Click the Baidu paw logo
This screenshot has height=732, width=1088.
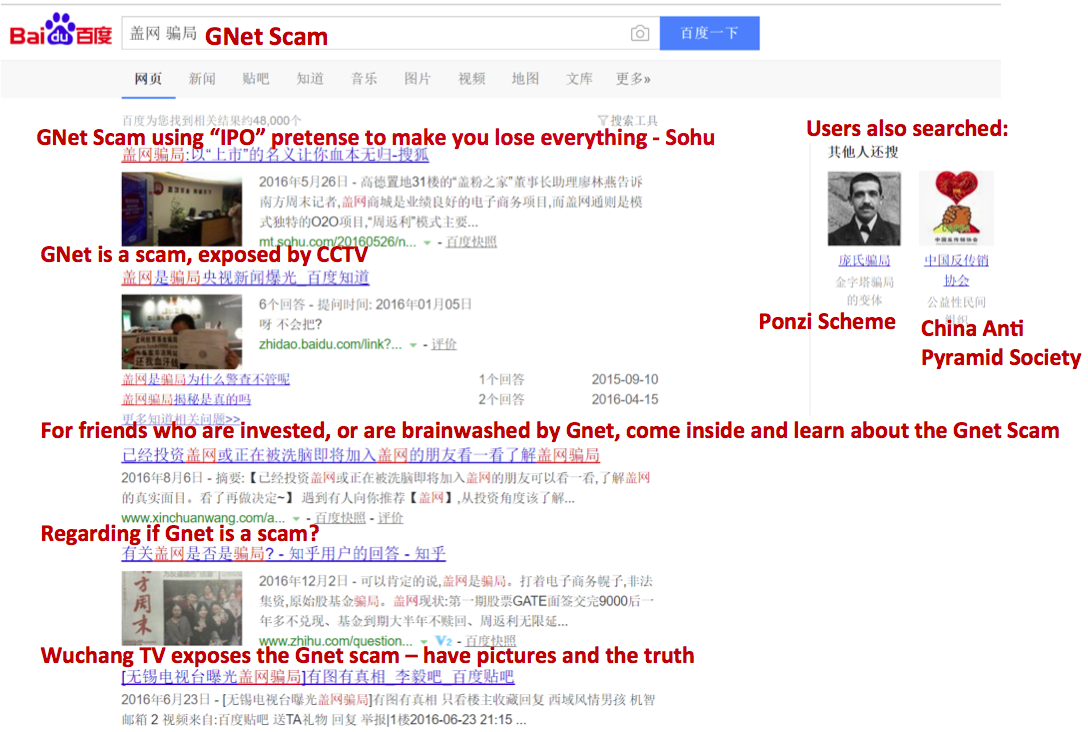pos(61,30)
